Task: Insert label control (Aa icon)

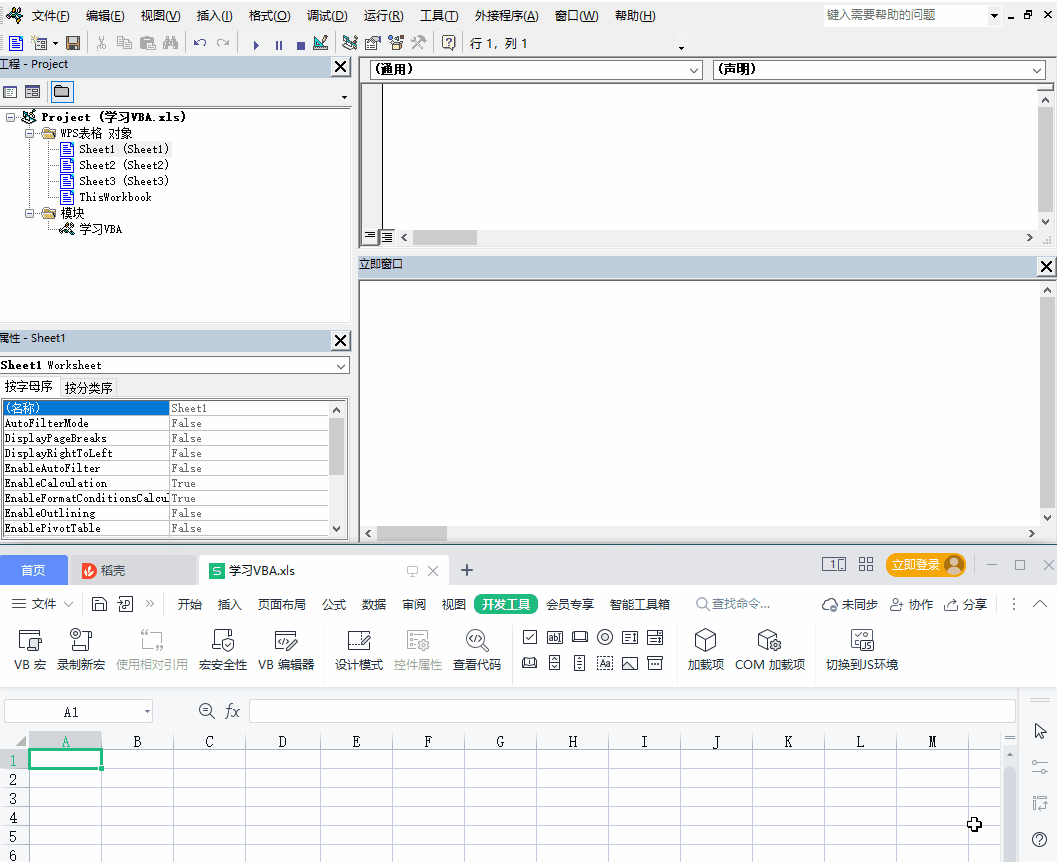Action: 605,664
